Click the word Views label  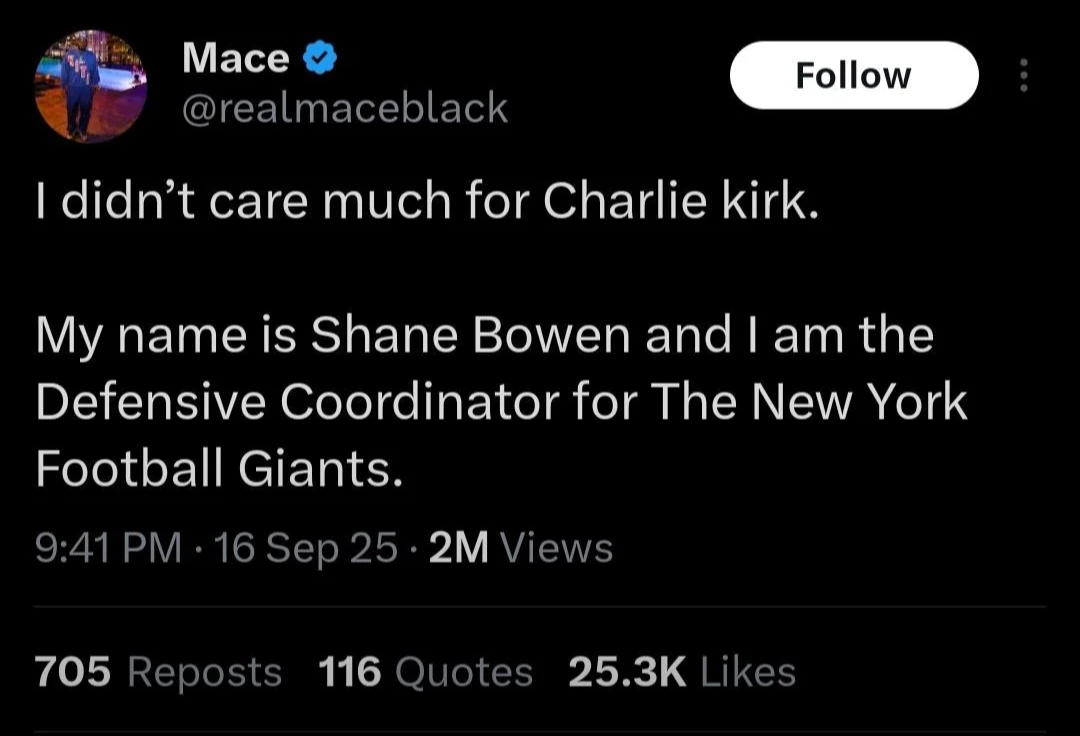pyautogui.click(x=557, y=548)
